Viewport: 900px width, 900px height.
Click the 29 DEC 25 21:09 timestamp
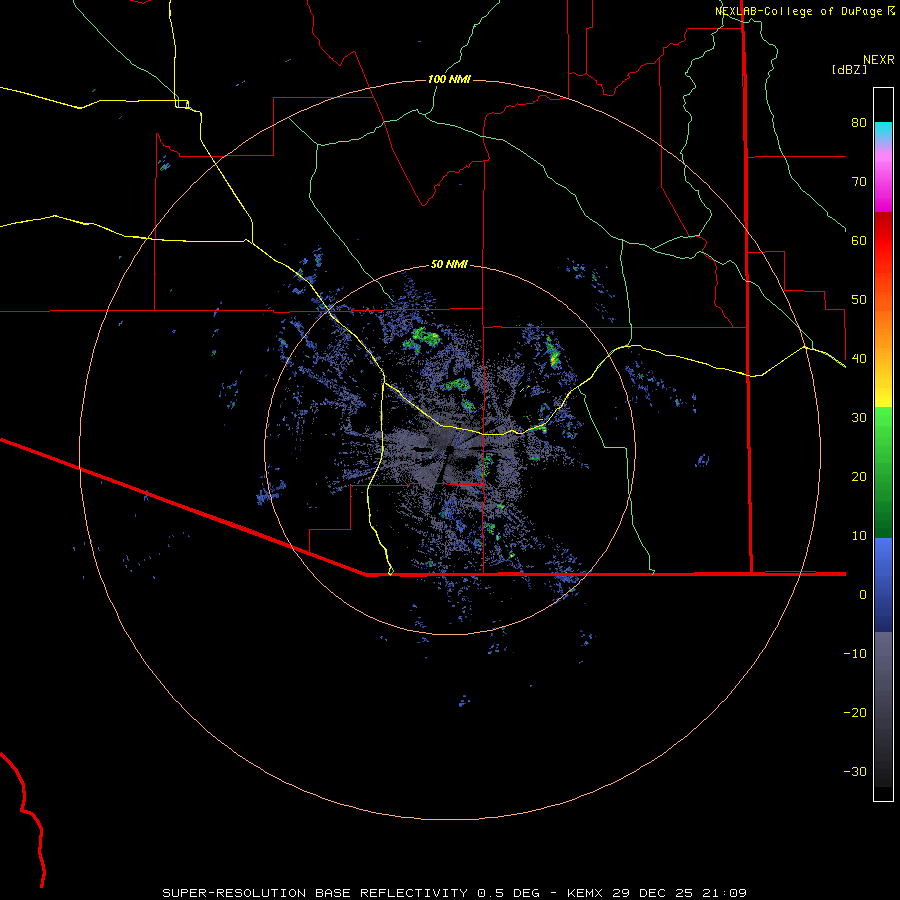(680, 893)
